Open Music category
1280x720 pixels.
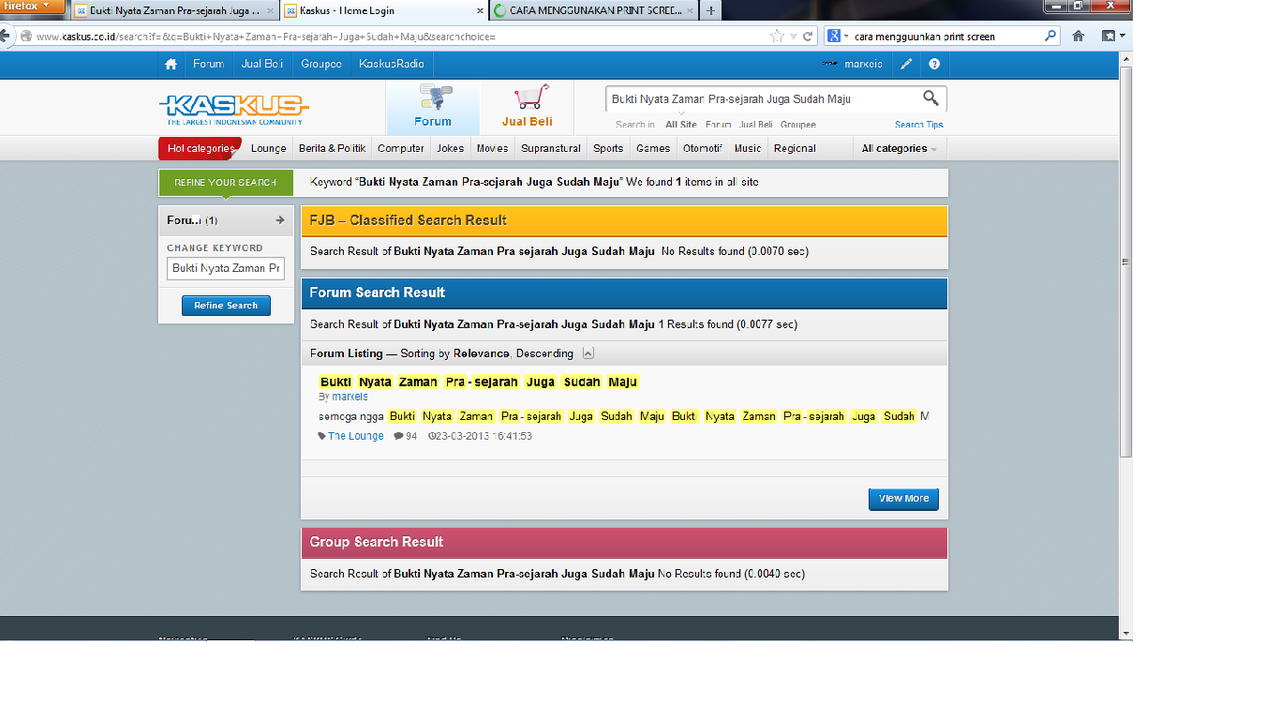tap(748, 148)
